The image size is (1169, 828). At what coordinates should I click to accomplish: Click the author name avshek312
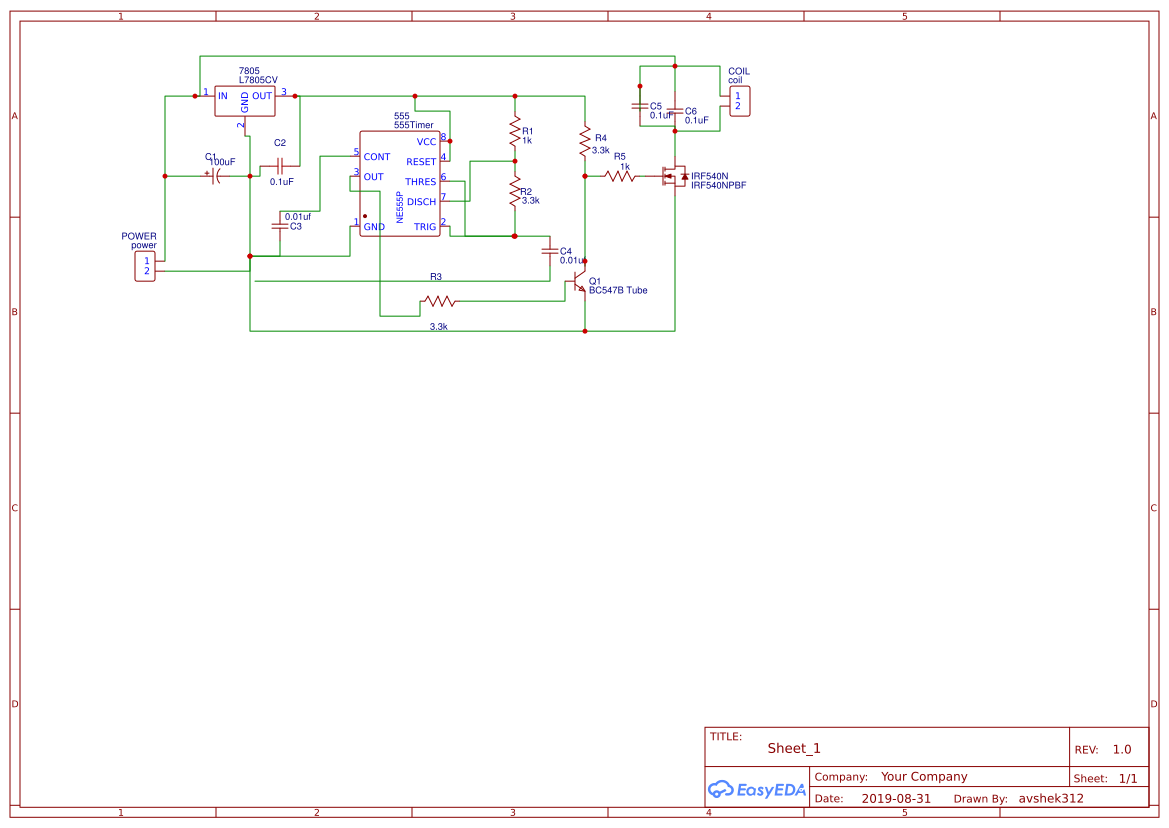[1051, 798]
